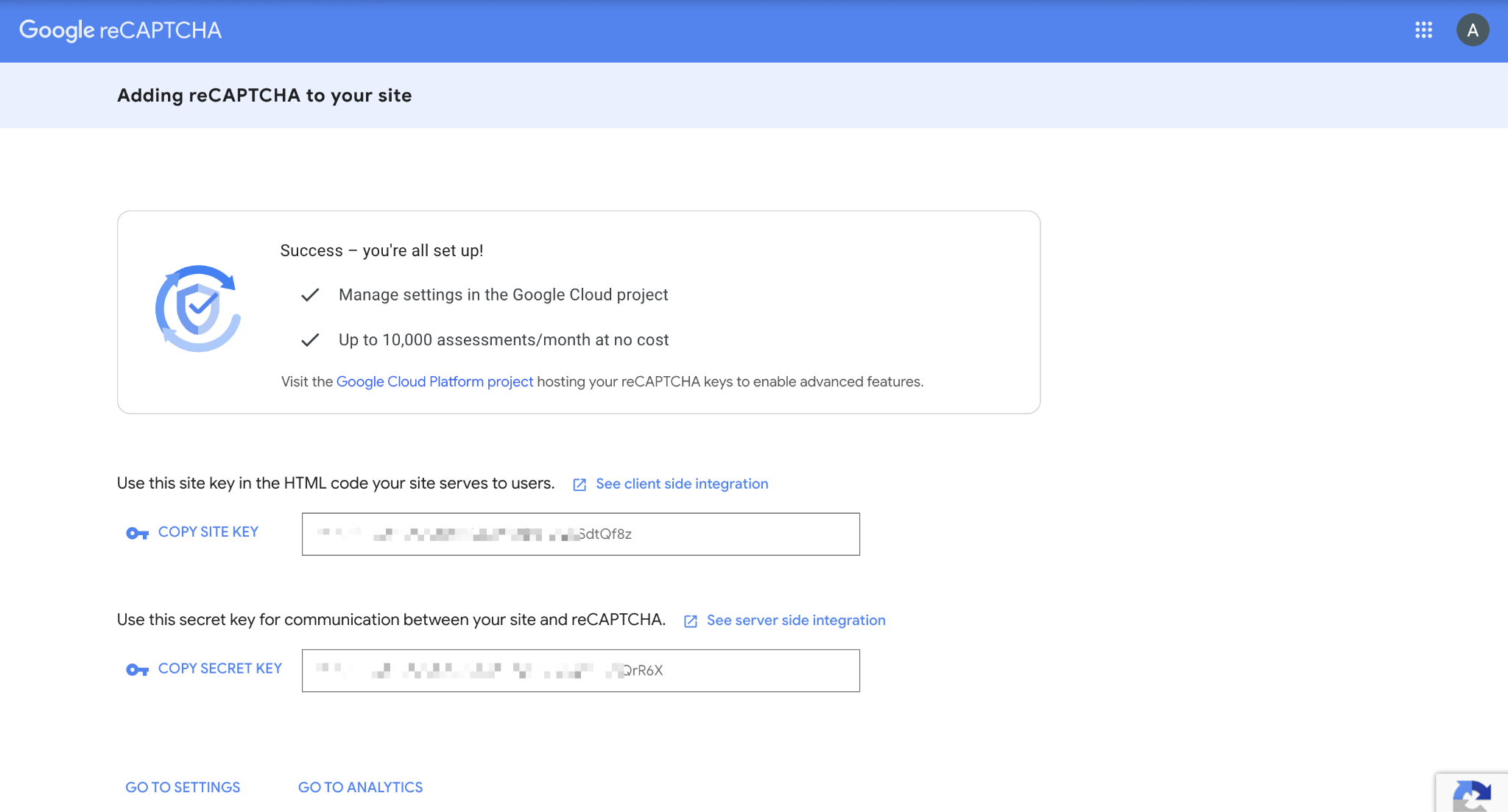Click the Google reCAPTCHA logo
The width and height of the screenshot is (1508, 812).
click(x=120, y=30)
